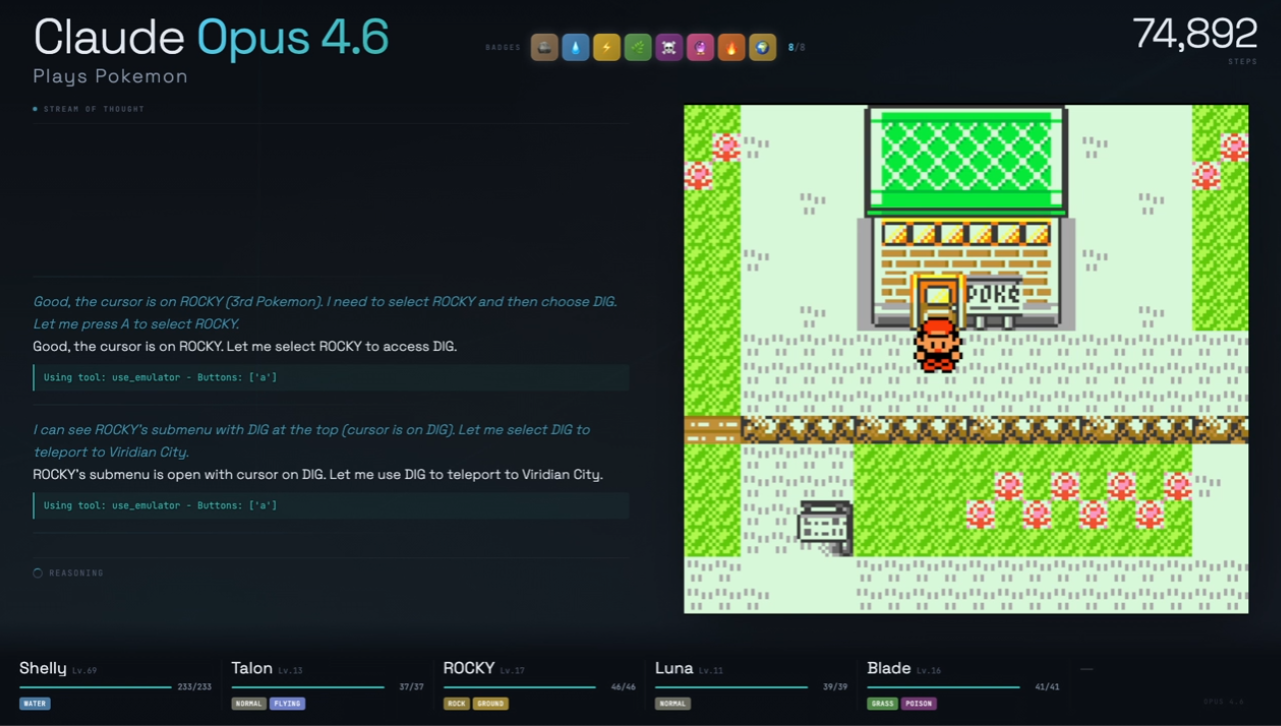Screen dimensions: 1281x726
Task: Click the second use_emulator tool call line
Action: pyautogui.click(x=331, y=505)
